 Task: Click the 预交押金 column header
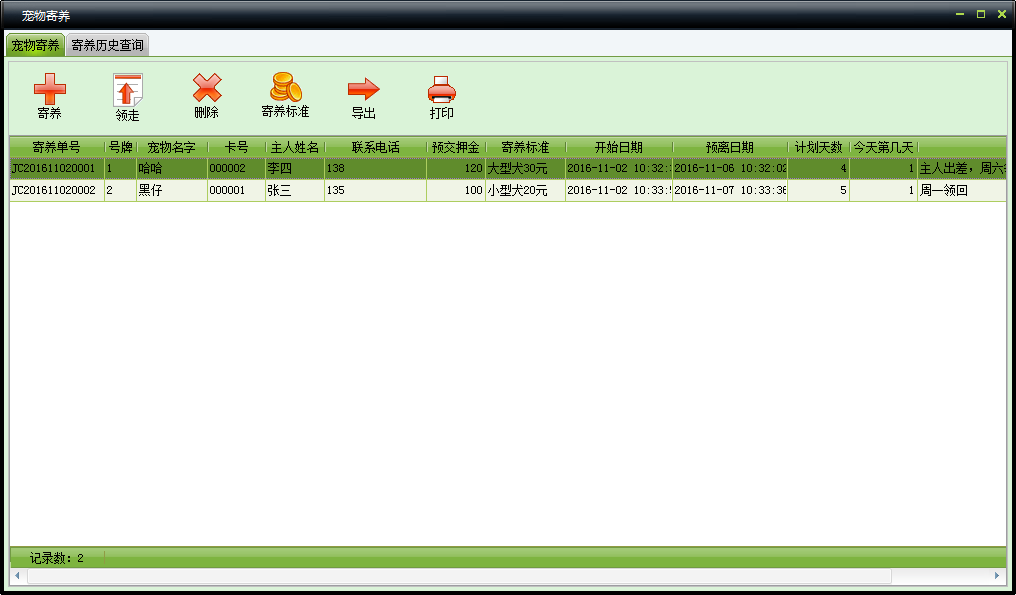pyautogui.click(x=455, y=147)
